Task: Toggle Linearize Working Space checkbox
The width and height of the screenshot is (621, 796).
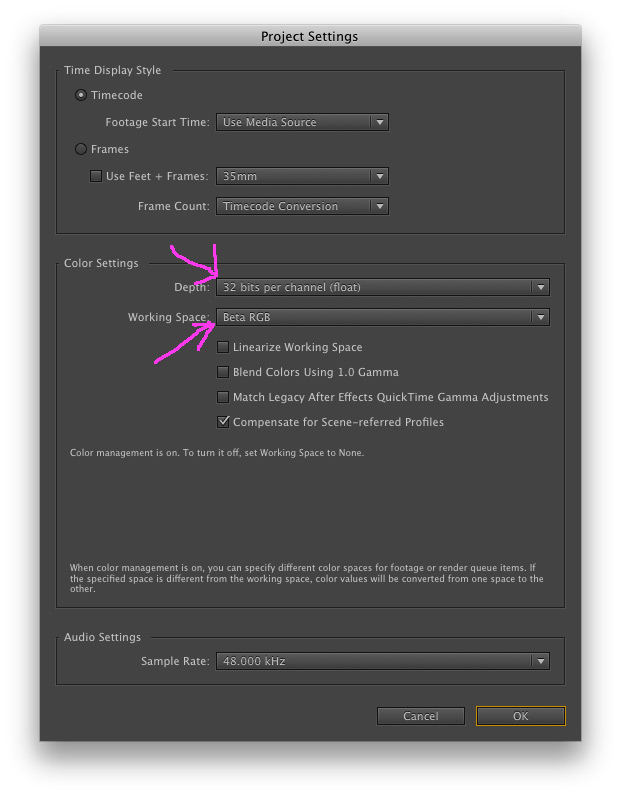Action: click(x=223, y=347)
